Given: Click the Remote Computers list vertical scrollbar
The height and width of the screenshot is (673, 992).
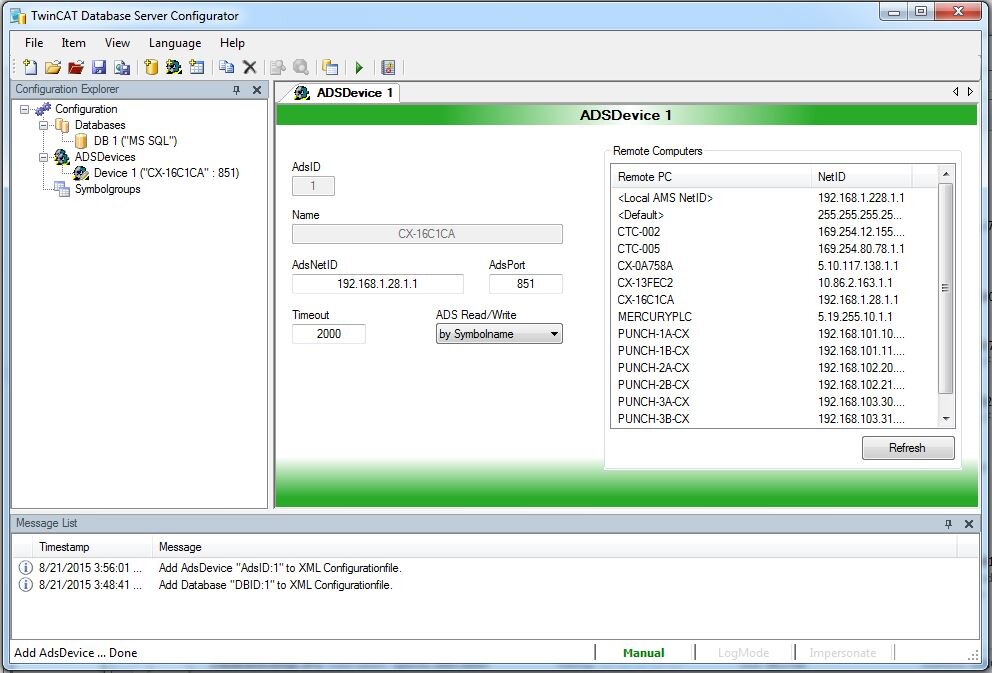Looking at the screenshot, I should click(945, 290).
